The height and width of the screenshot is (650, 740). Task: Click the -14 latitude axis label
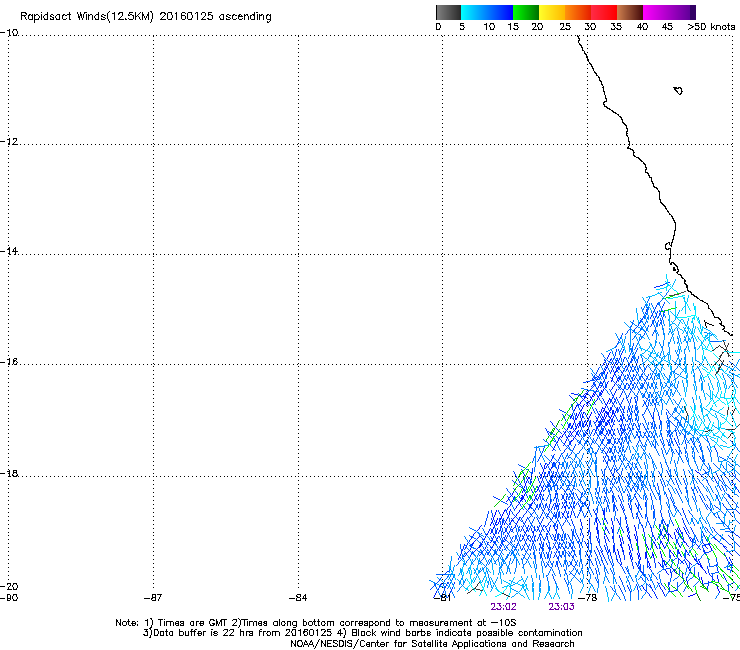[x=9, y=251]
